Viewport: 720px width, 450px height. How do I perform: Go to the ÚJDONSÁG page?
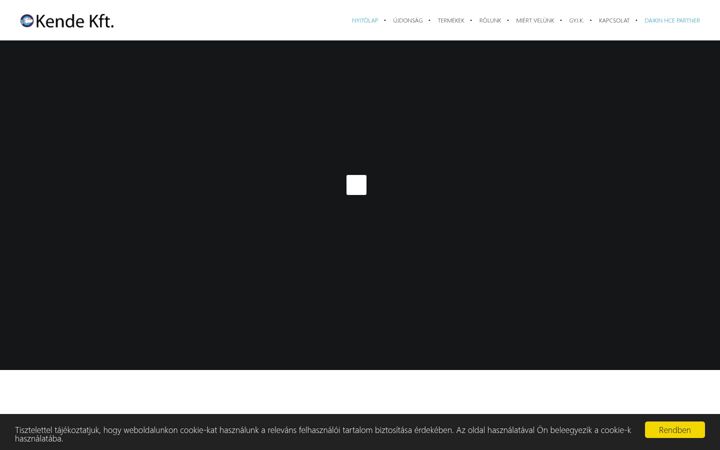pyautogui.click(x=408, y=21)
